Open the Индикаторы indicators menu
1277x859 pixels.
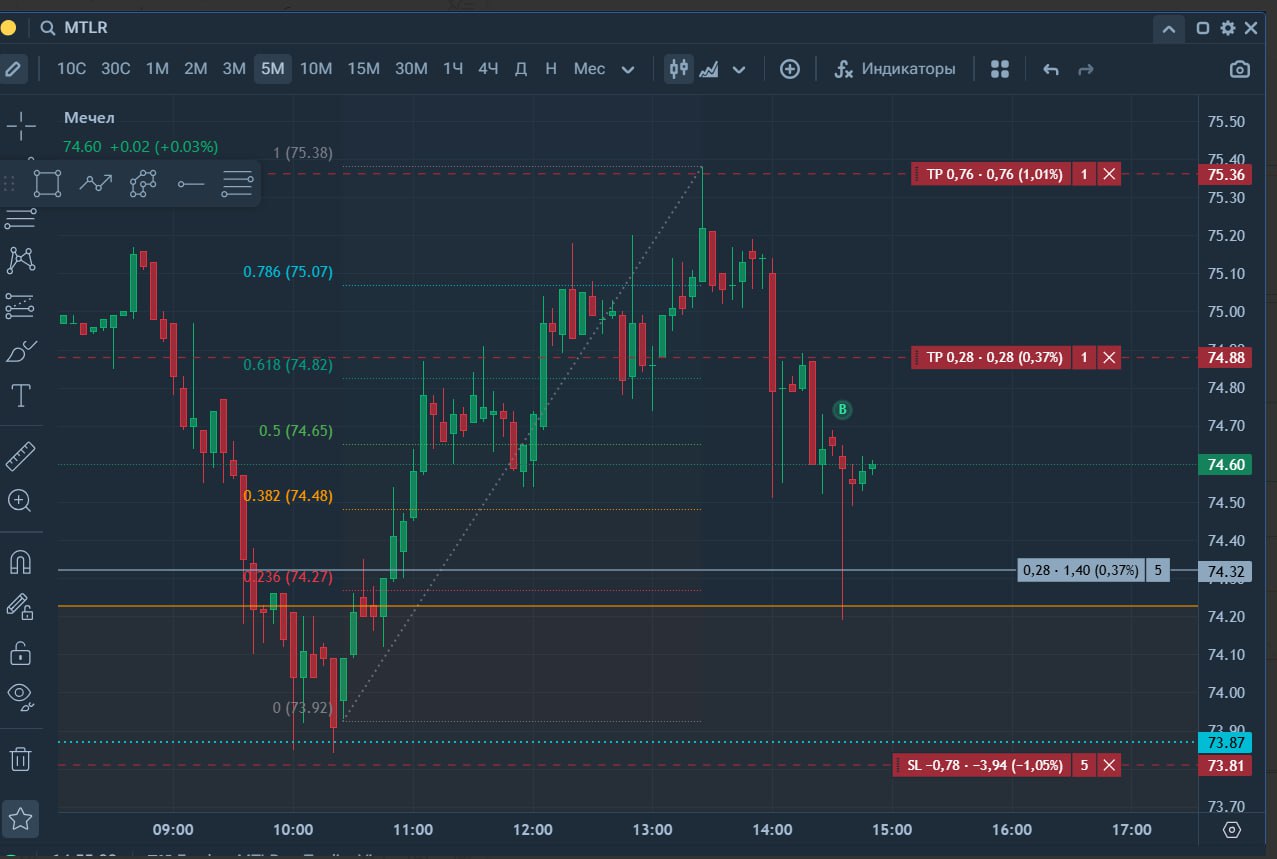pyautogui.click(x=895, y=69)
